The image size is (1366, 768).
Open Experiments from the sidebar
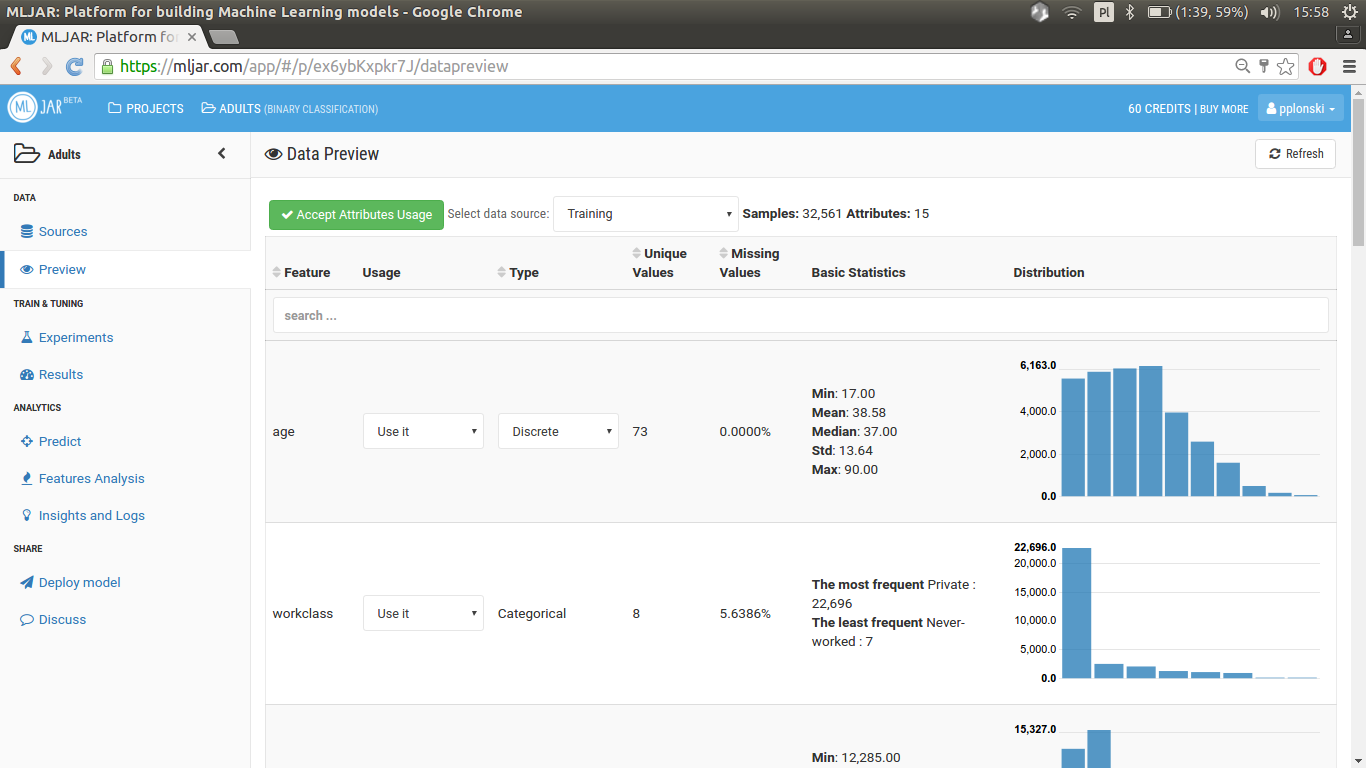(75, 337)
